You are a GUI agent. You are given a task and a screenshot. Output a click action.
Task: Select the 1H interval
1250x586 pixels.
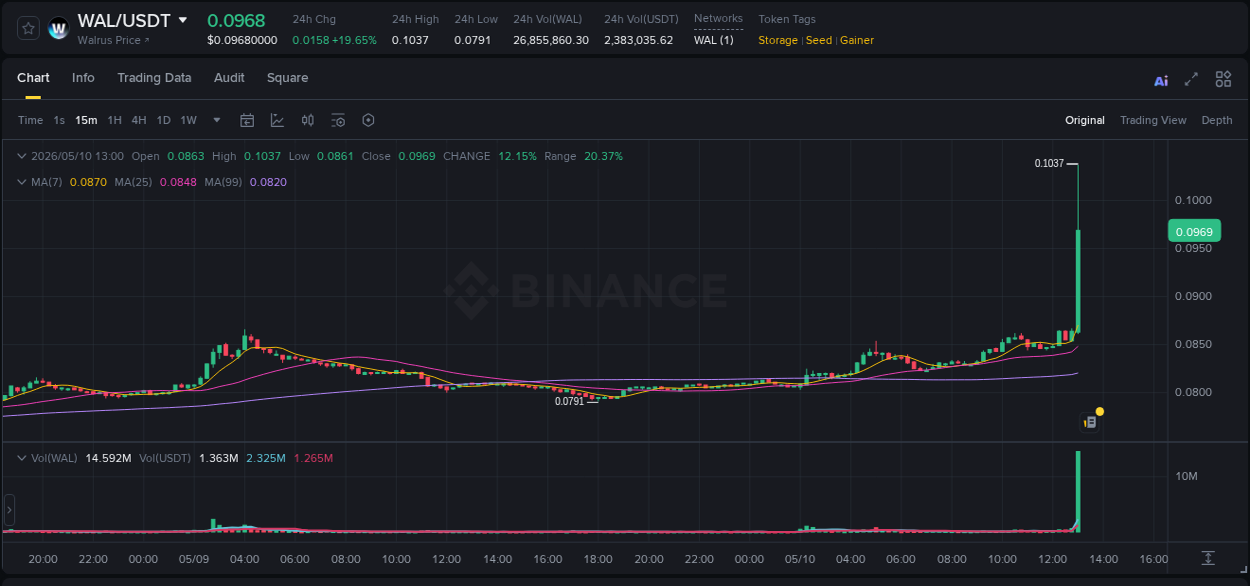click(x=114, y=120)
